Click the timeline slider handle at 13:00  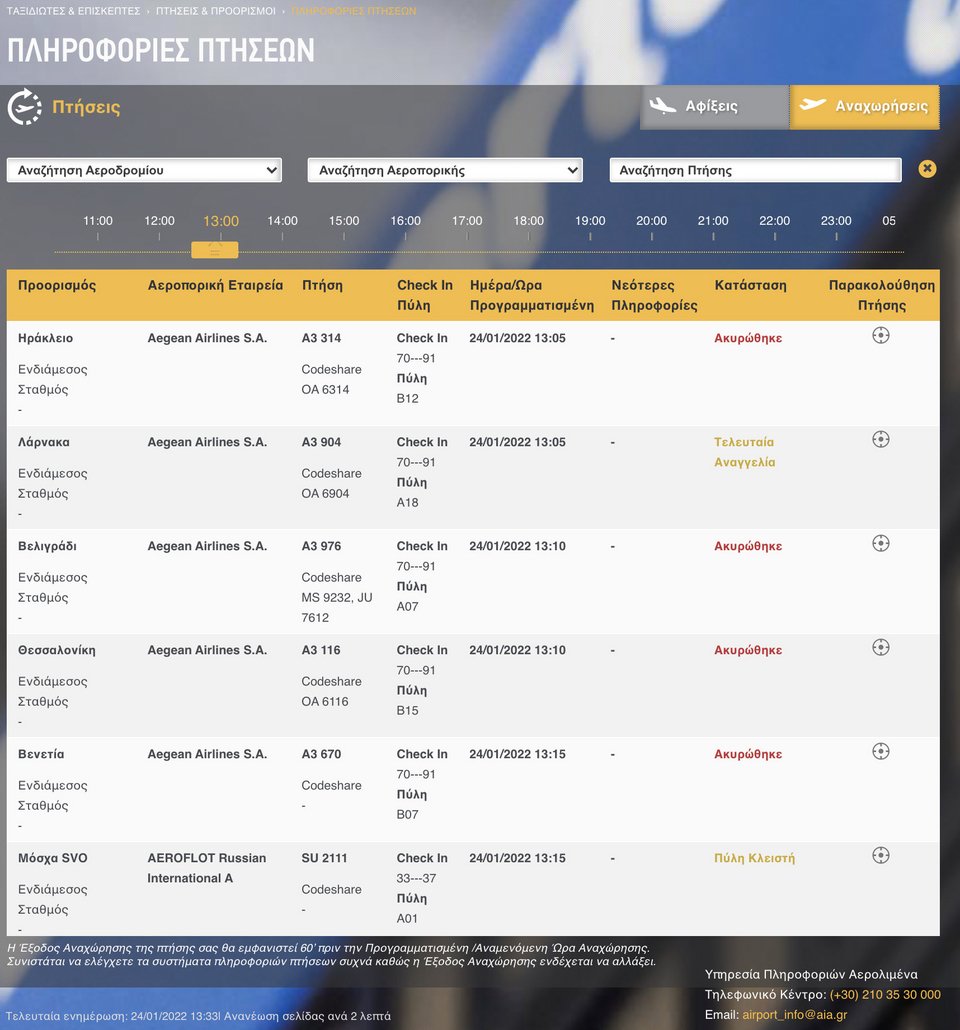(x=215, y=250)
